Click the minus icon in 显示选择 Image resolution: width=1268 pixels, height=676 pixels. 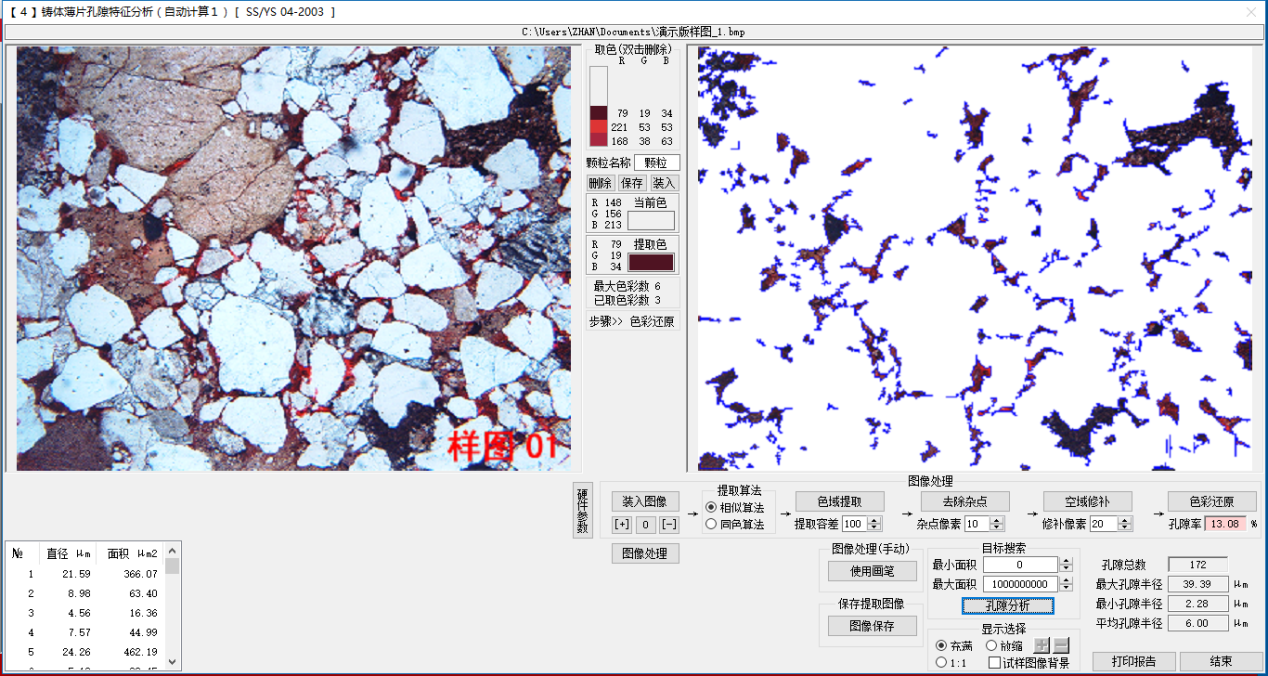(x=1061, y=646)
